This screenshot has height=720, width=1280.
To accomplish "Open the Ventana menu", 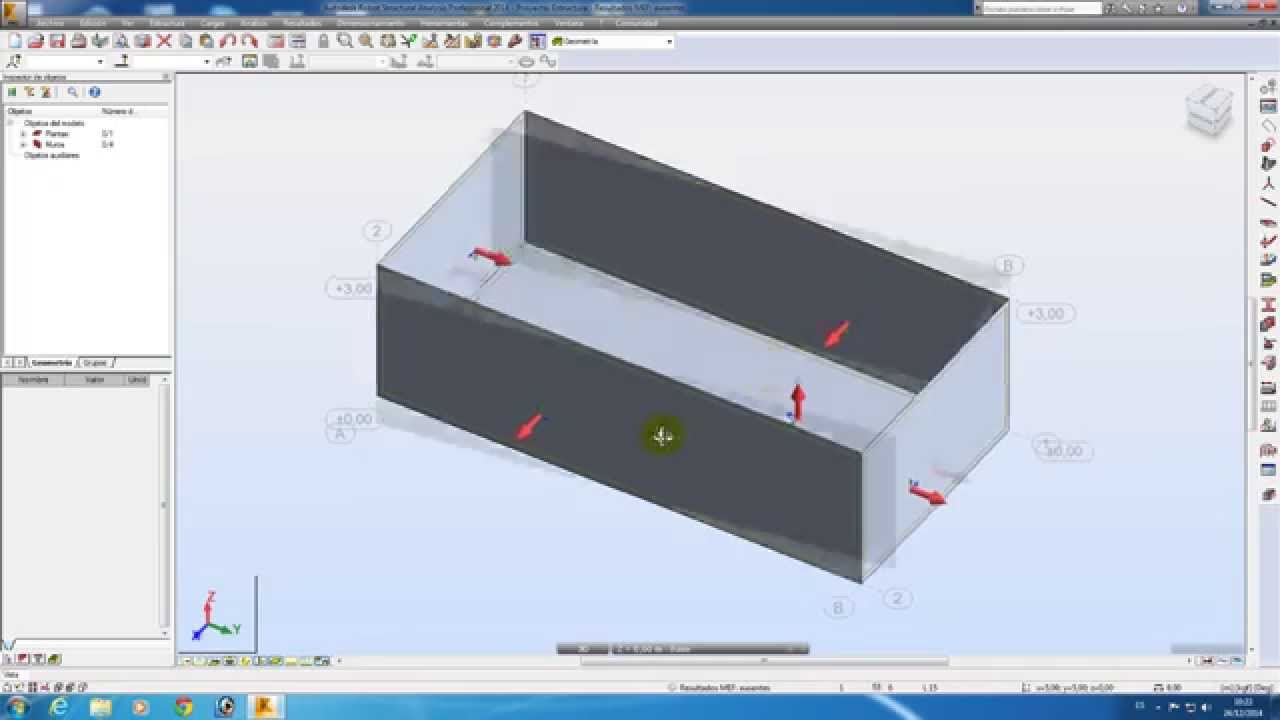I will [569, 23].
